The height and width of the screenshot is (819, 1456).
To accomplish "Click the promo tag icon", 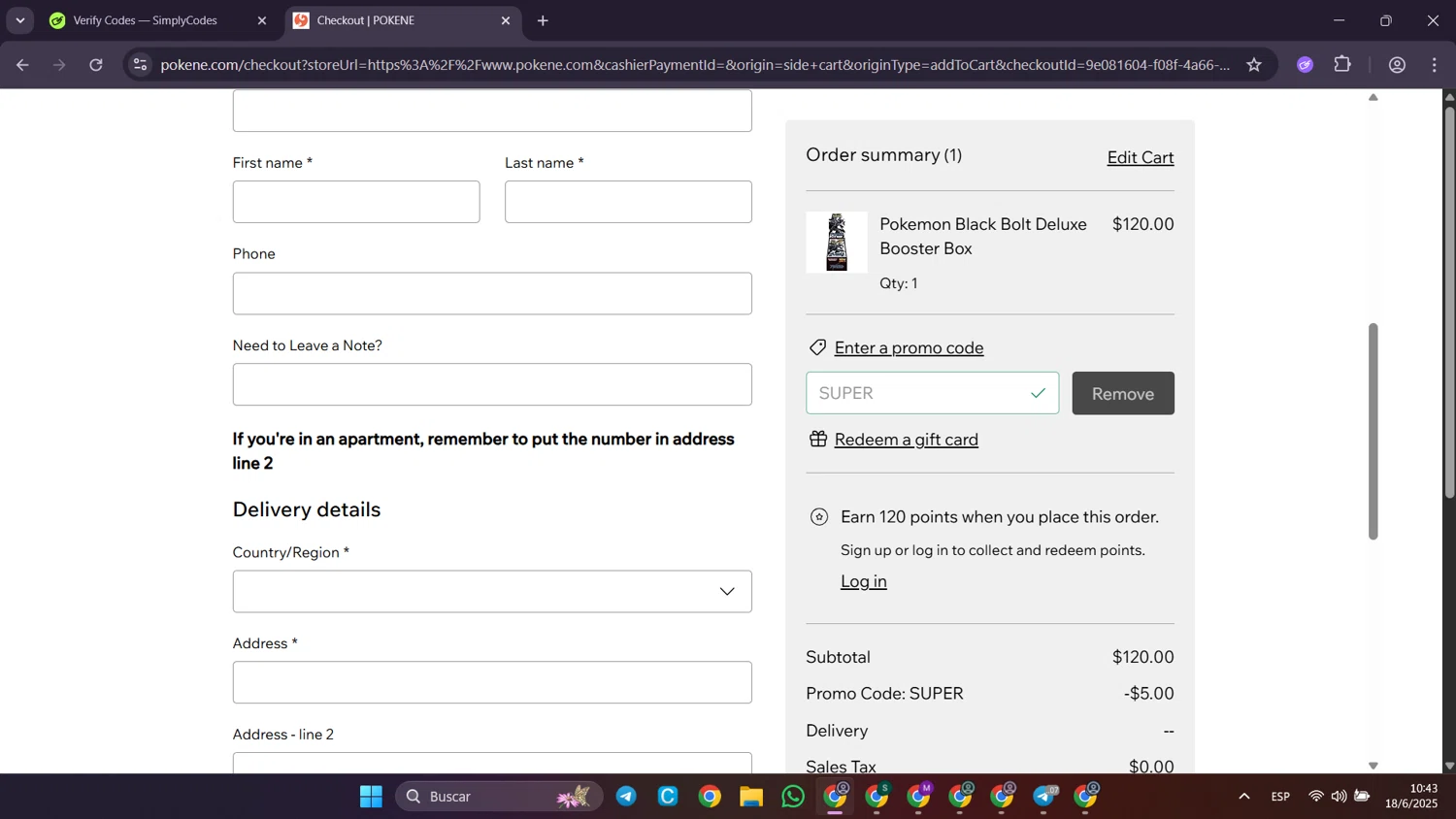I will [818, 347].
